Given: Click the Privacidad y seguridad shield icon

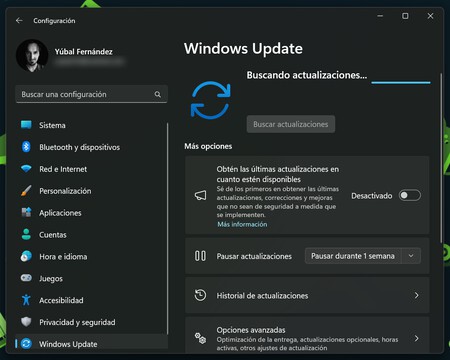Looking at the screenshot, I should (x=26, y=322).
